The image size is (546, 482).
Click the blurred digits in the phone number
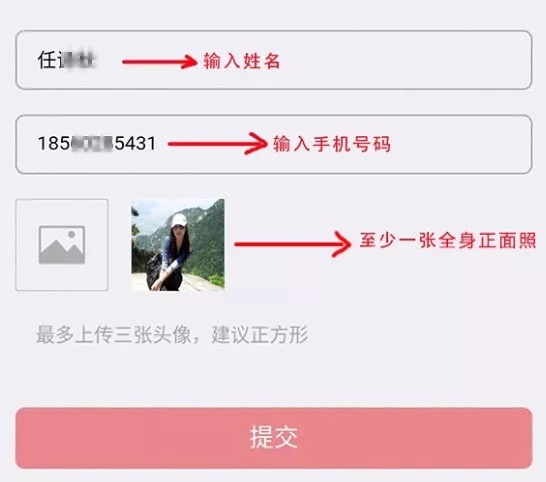[x=92, y=143]
